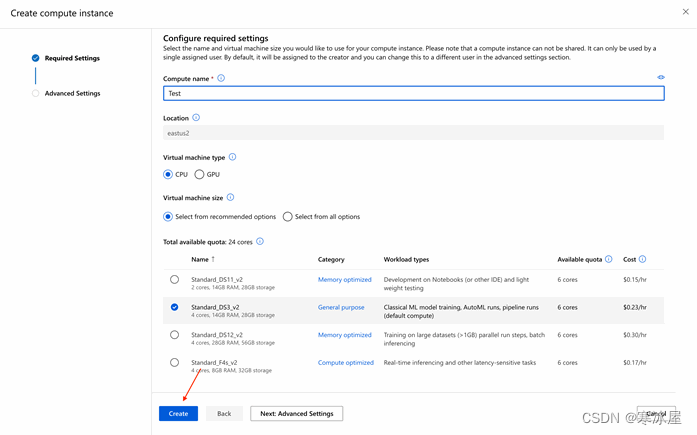Choose Select from all options radio

pyautogui.click(x=288, y=217)
